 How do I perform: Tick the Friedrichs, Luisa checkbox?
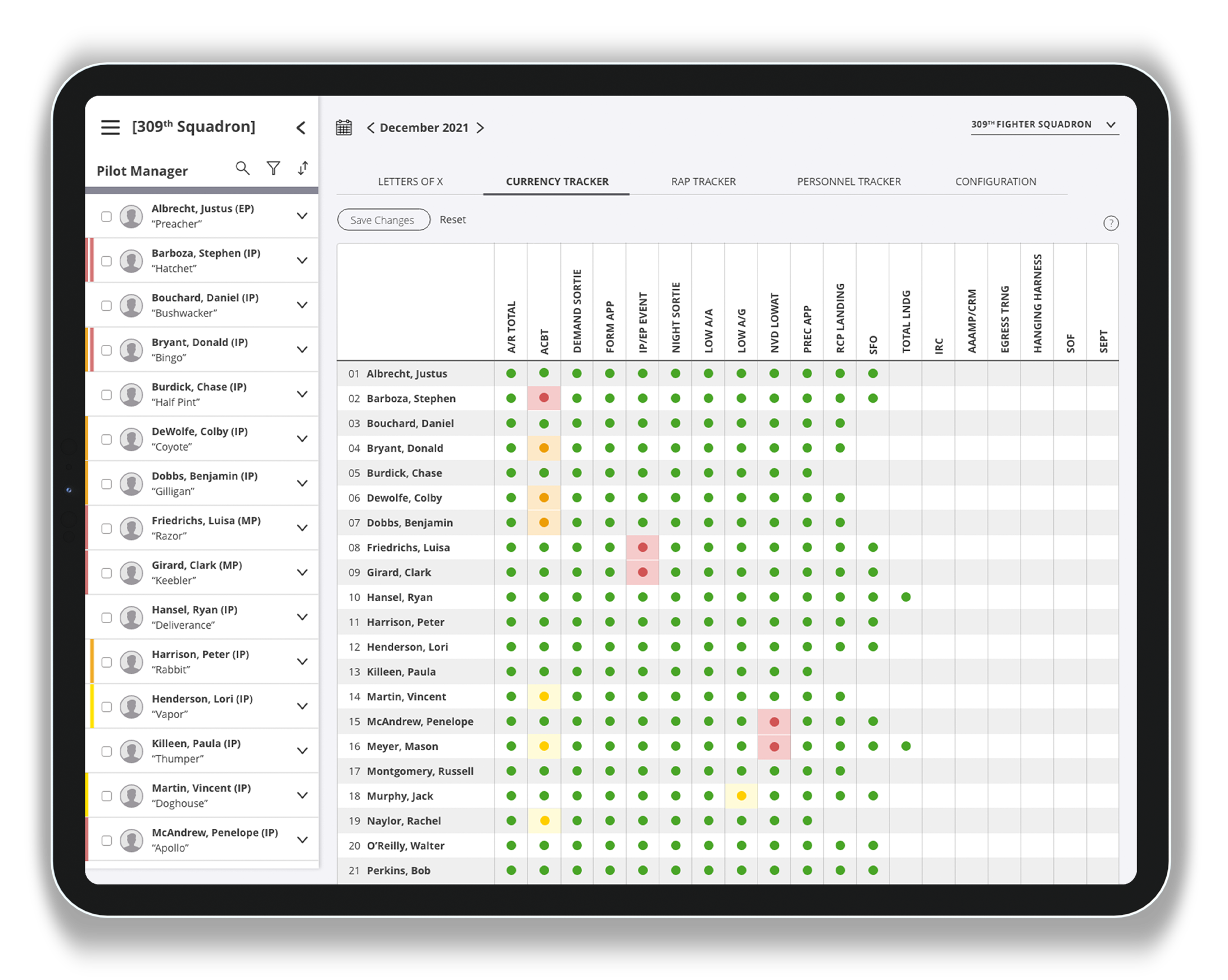107,528
